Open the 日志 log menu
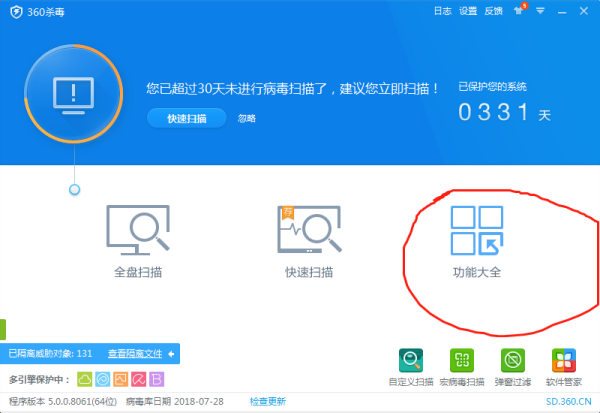Viewport: 600px width, 413px height. 443,11
